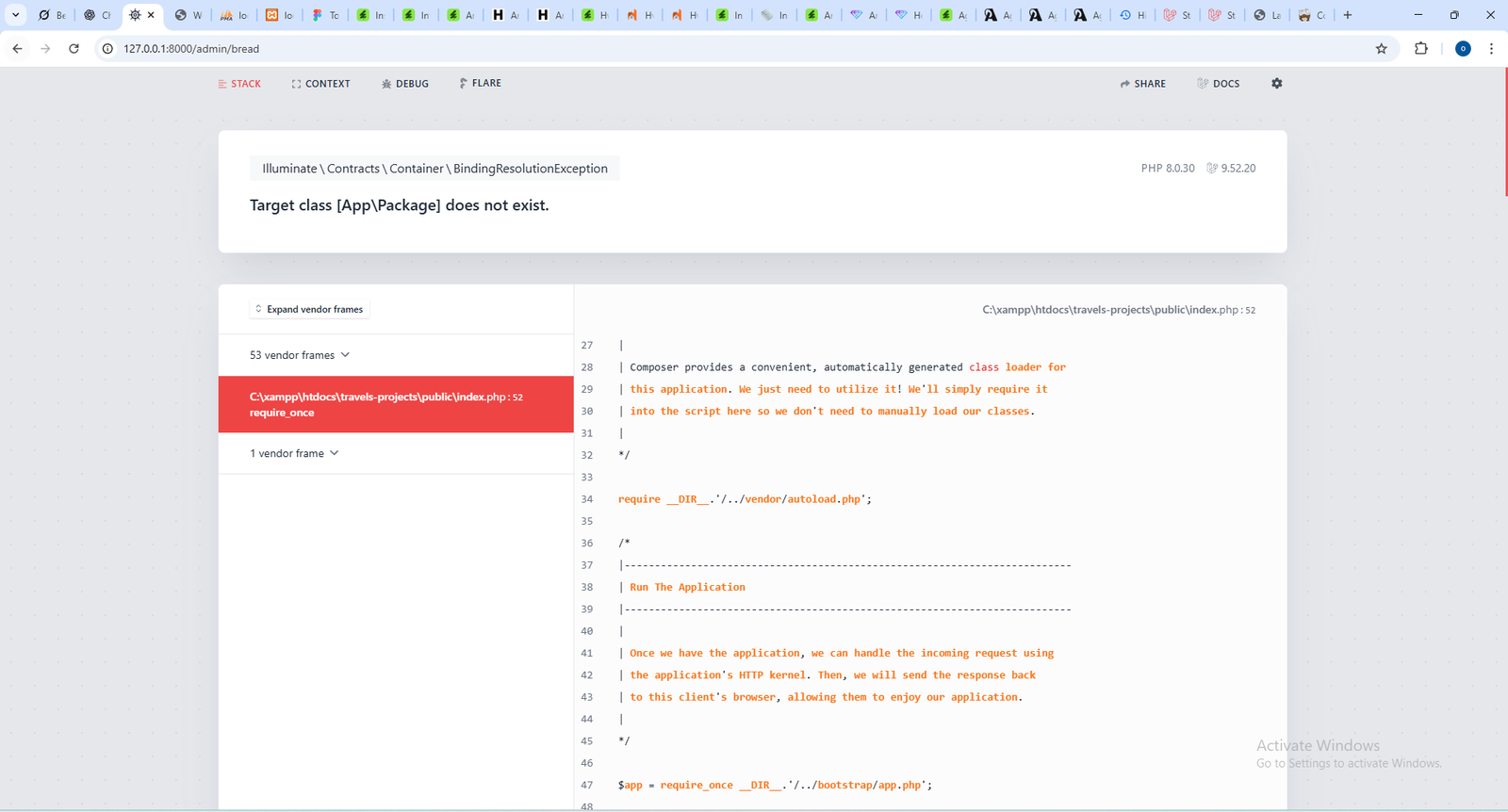Open a new browser tab
This screenshot has height=812, width=1508.
(x=1348, y=15)
